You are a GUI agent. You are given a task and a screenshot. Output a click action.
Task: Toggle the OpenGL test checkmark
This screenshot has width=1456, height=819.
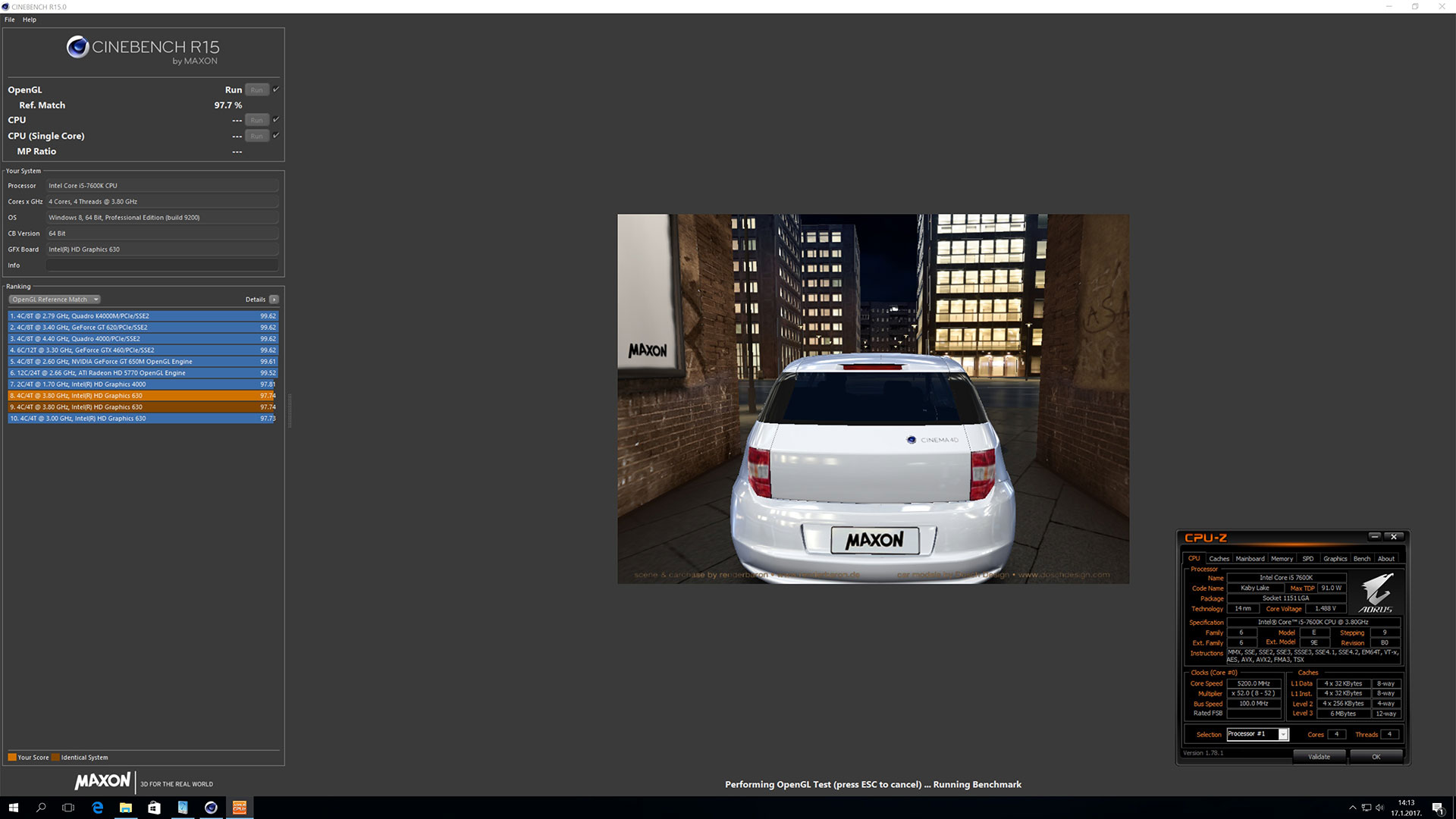276,89
